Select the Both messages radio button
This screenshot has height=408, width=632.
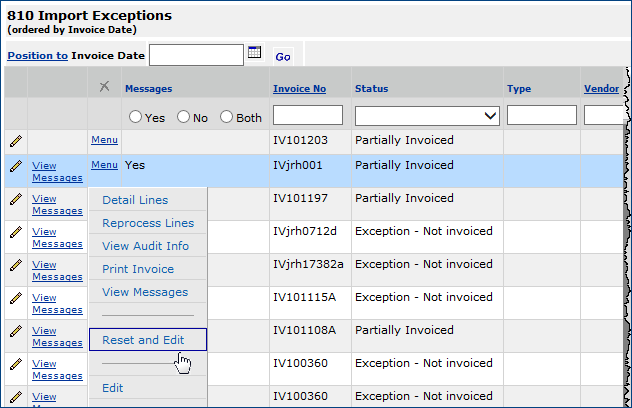(226, 117)
